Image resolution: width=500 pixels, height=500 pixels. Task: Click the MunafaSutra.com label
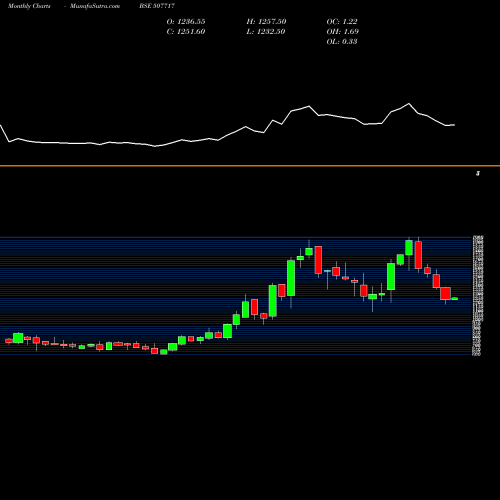[95, 6]
